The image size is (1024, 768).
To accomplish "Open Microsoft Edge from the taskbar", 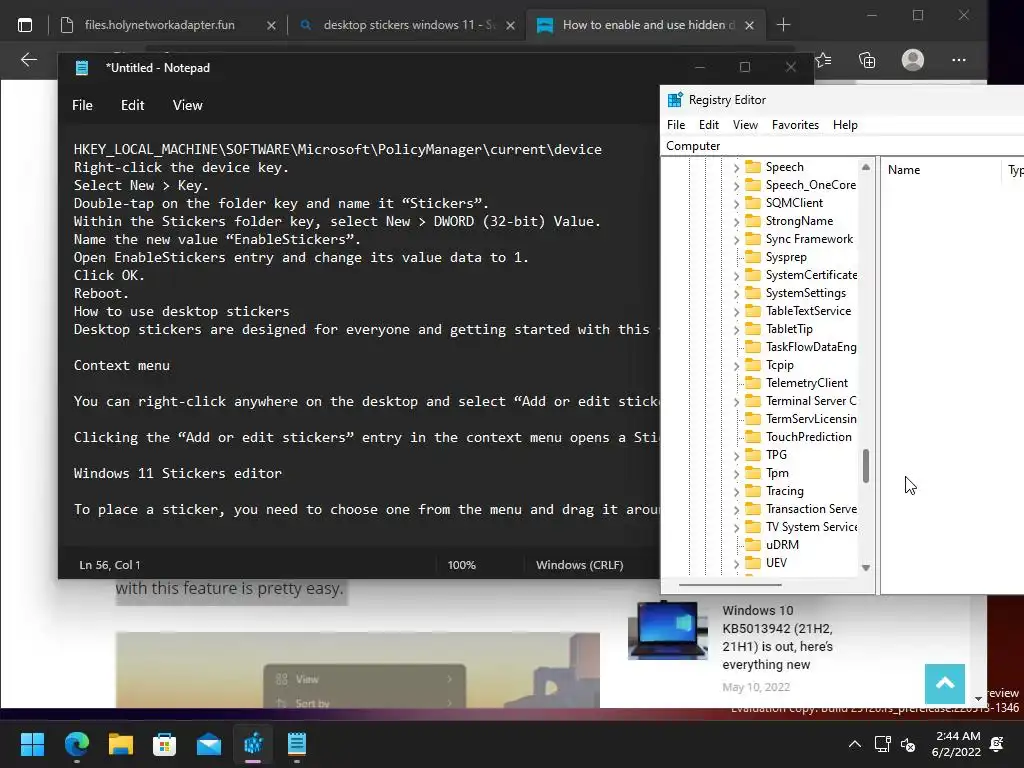I will point(77,744).
